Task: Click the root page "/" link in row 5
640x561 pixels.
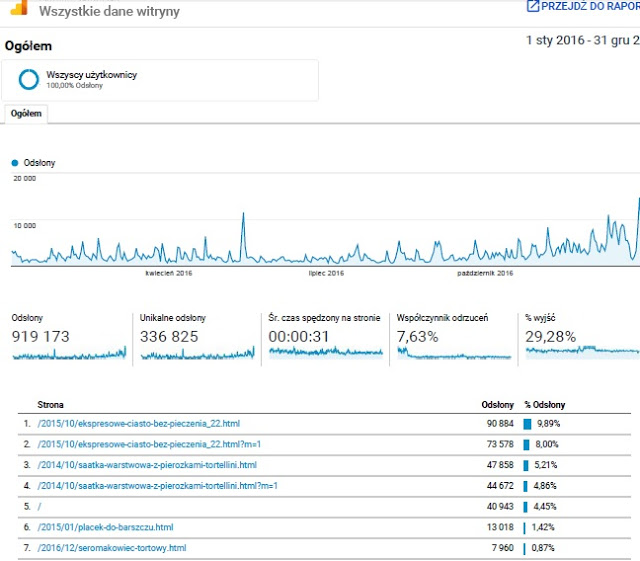Action: [39, 507]
